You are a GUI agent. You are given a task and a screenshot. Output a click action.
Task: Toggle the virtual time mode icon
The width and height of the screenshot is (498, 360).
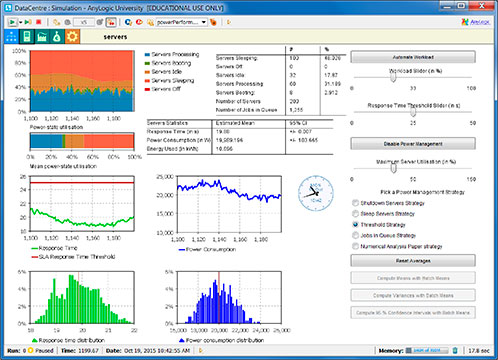(x=111, y=22)
